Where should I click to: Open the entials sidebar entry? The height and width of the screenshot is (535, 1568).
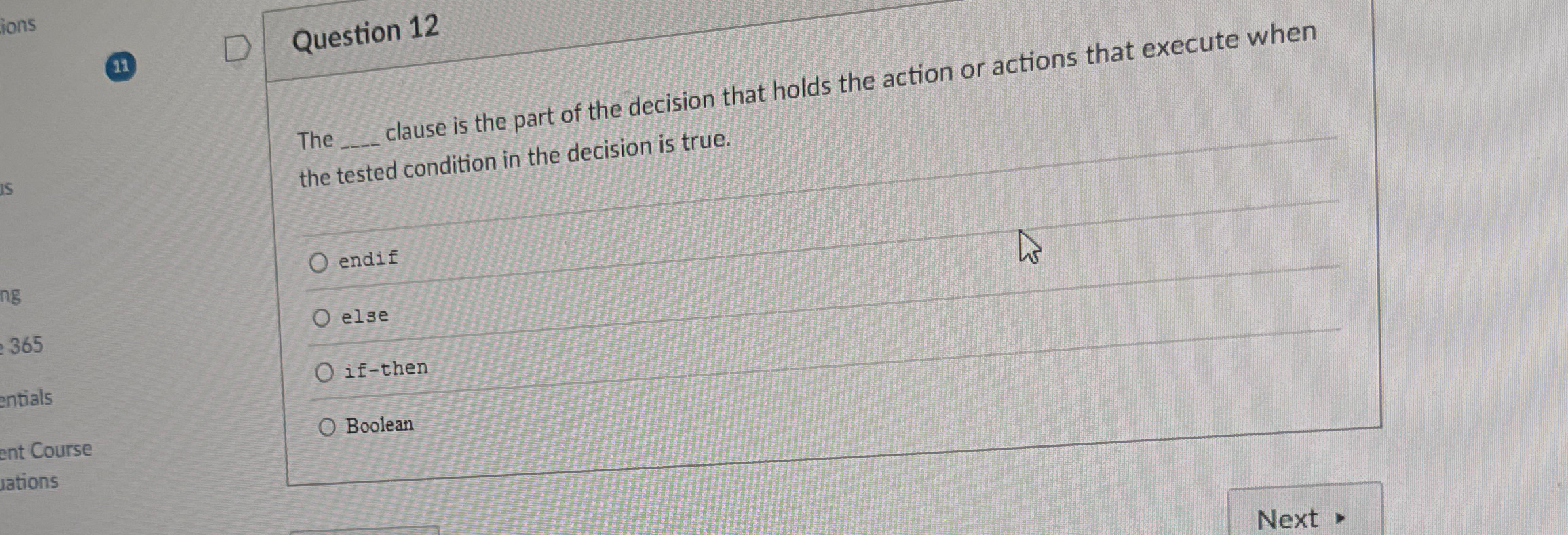pos(27,397)
